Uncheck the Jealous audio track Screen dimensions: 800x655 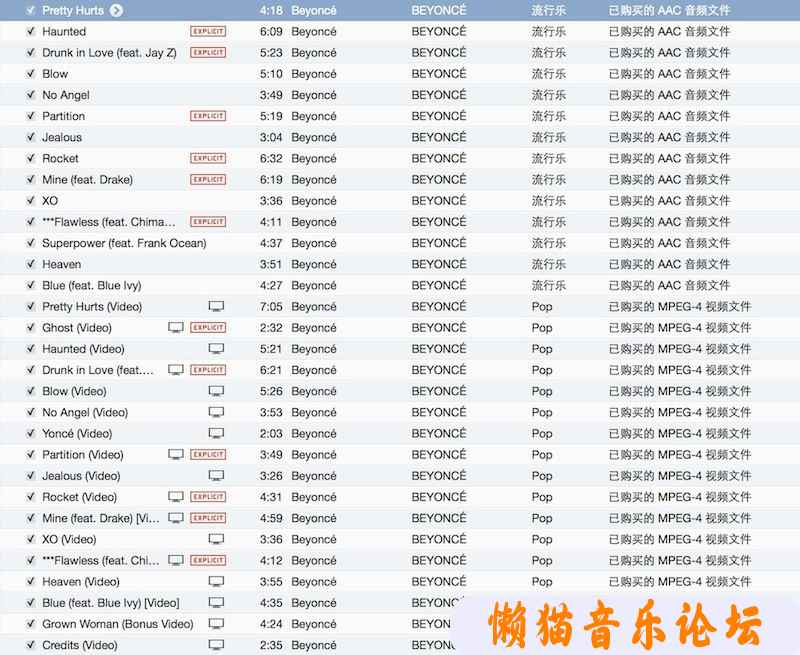(x=31, y=137)
